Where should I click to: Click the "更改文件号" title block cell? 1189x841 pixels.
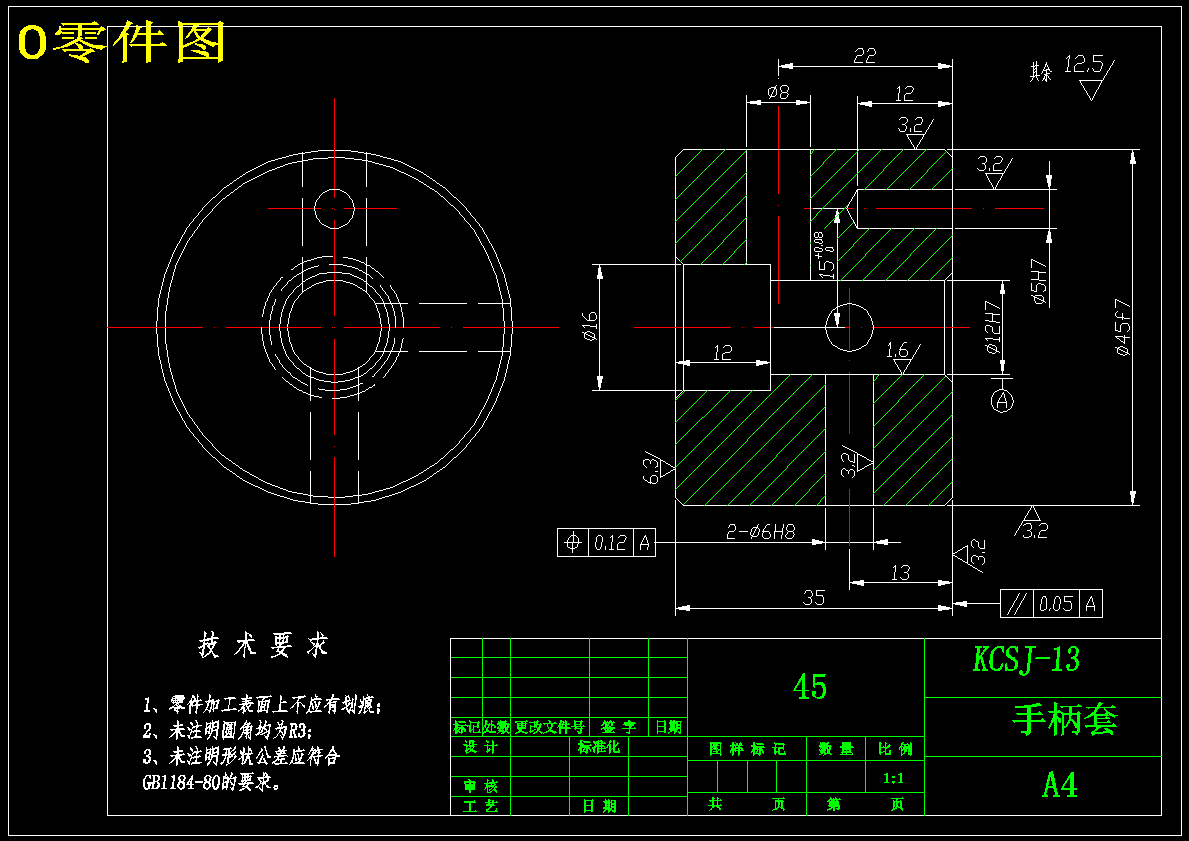[x=550, y=727]
